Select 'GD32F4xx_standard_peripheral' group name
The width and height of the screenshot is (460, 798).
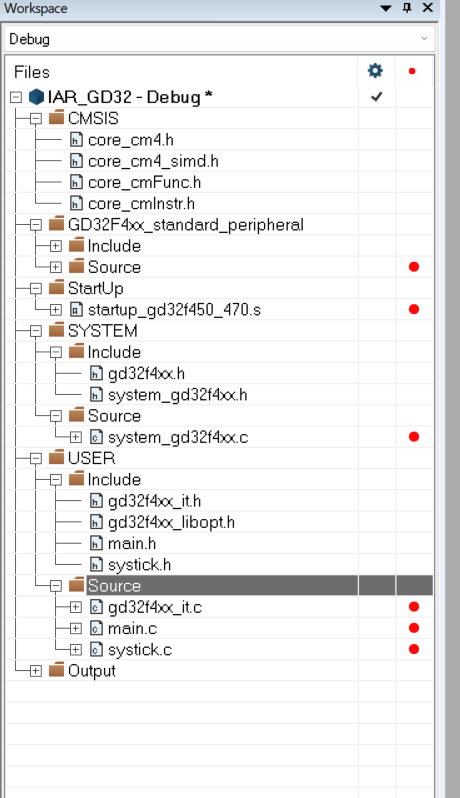(186, 225)
